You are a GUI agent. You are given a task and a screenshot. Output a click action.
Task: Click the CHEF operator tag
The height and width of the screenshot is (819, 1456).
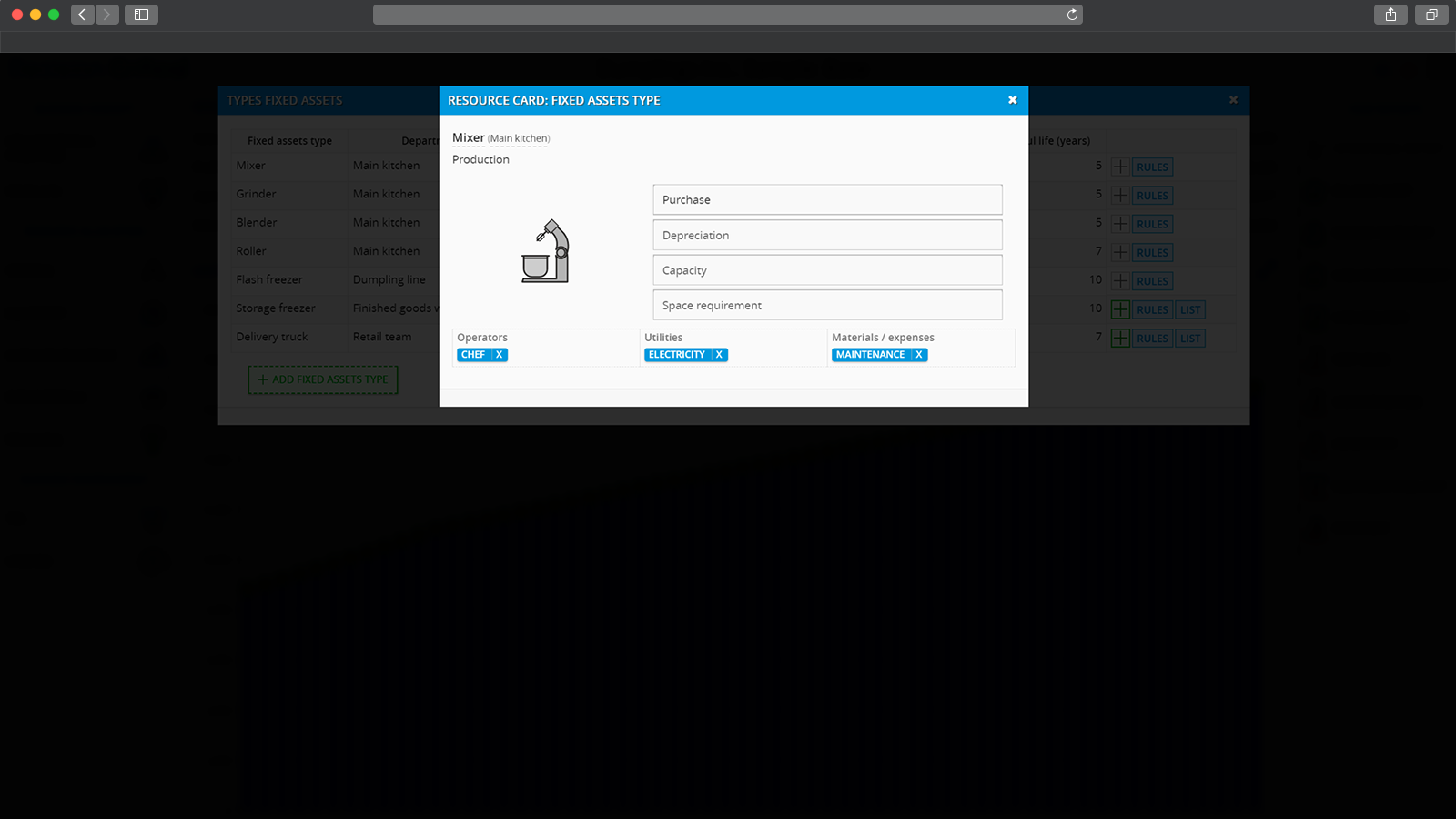[x=474, y=355]
